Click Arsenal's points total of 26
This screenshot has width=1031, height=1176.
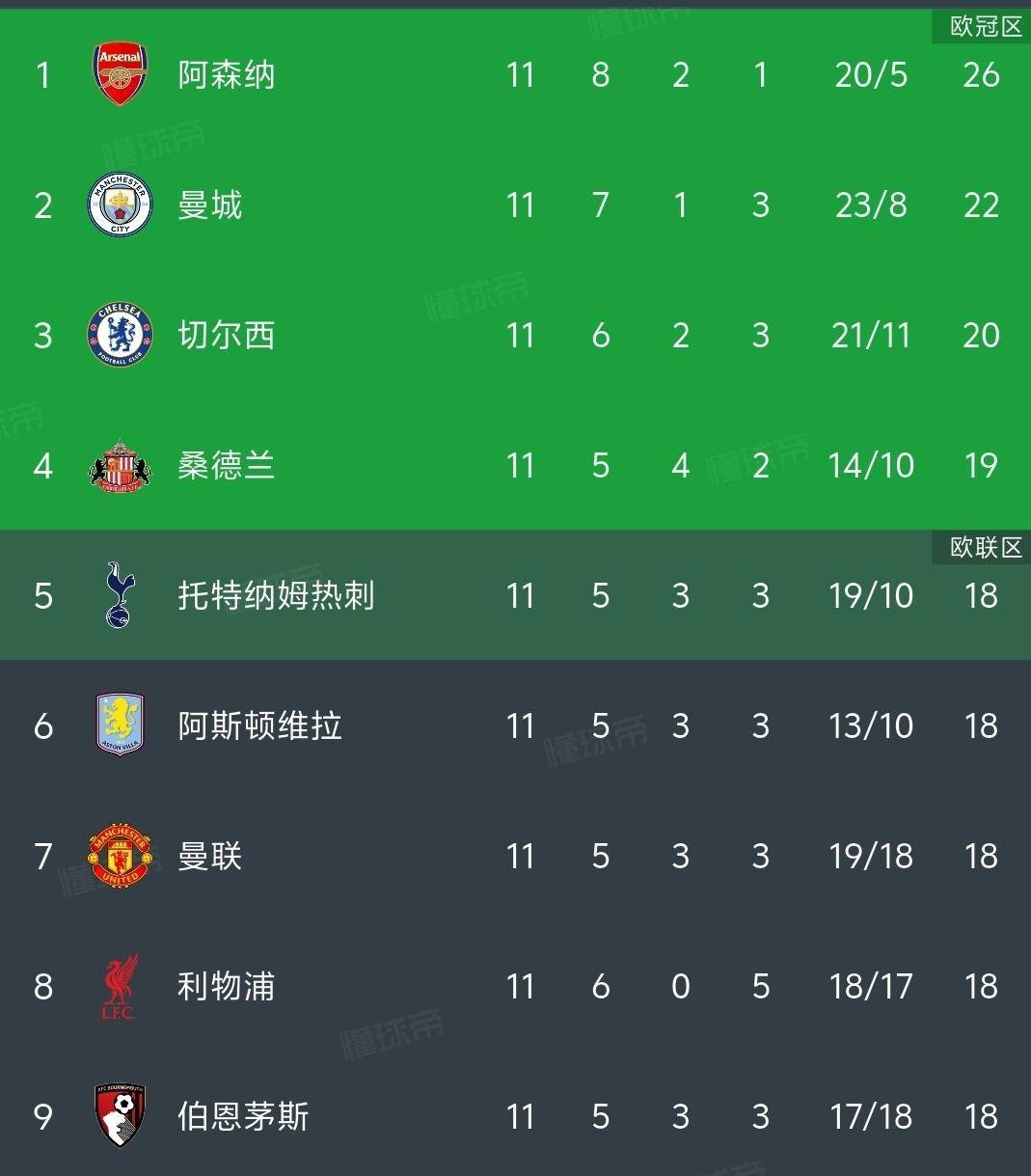point(981,74)
